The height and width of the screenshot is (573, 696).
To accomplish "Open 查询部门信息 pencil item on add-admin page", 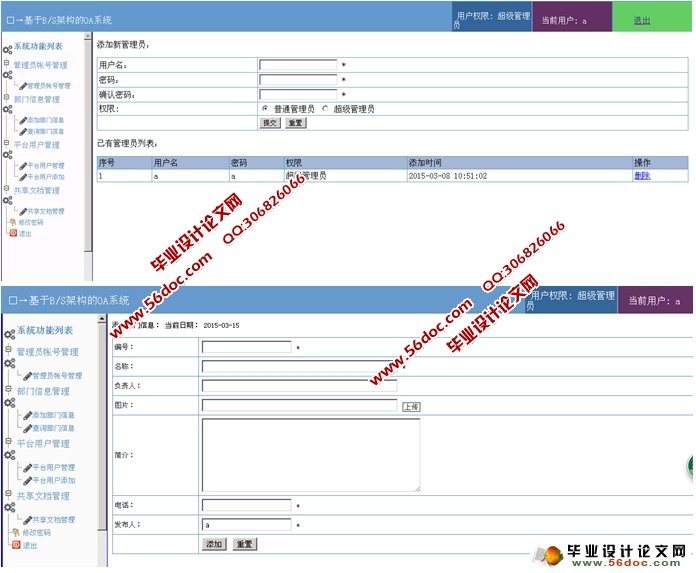I will click(42, 131).
